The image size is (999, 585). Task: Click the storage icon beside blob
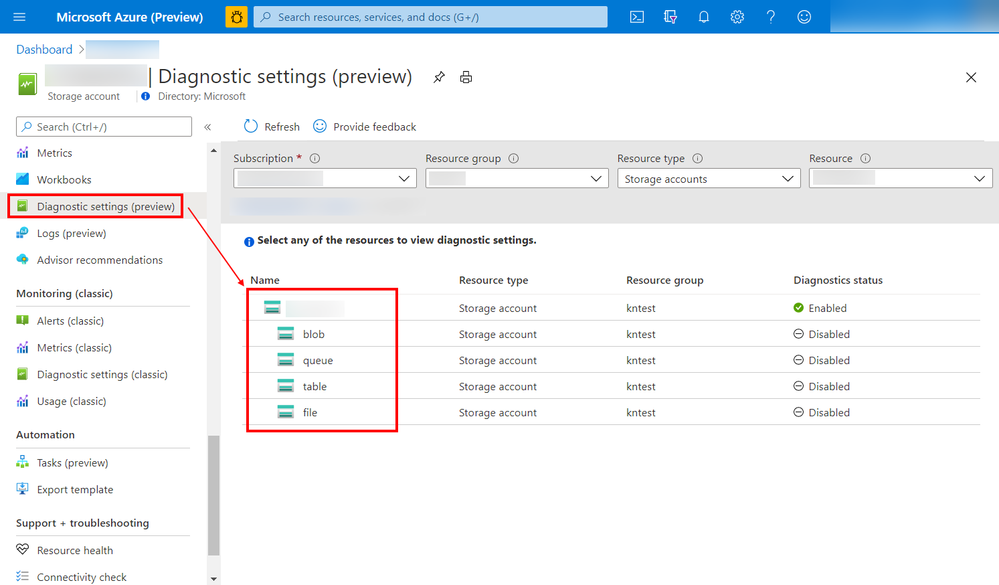(x=285, y=334)
